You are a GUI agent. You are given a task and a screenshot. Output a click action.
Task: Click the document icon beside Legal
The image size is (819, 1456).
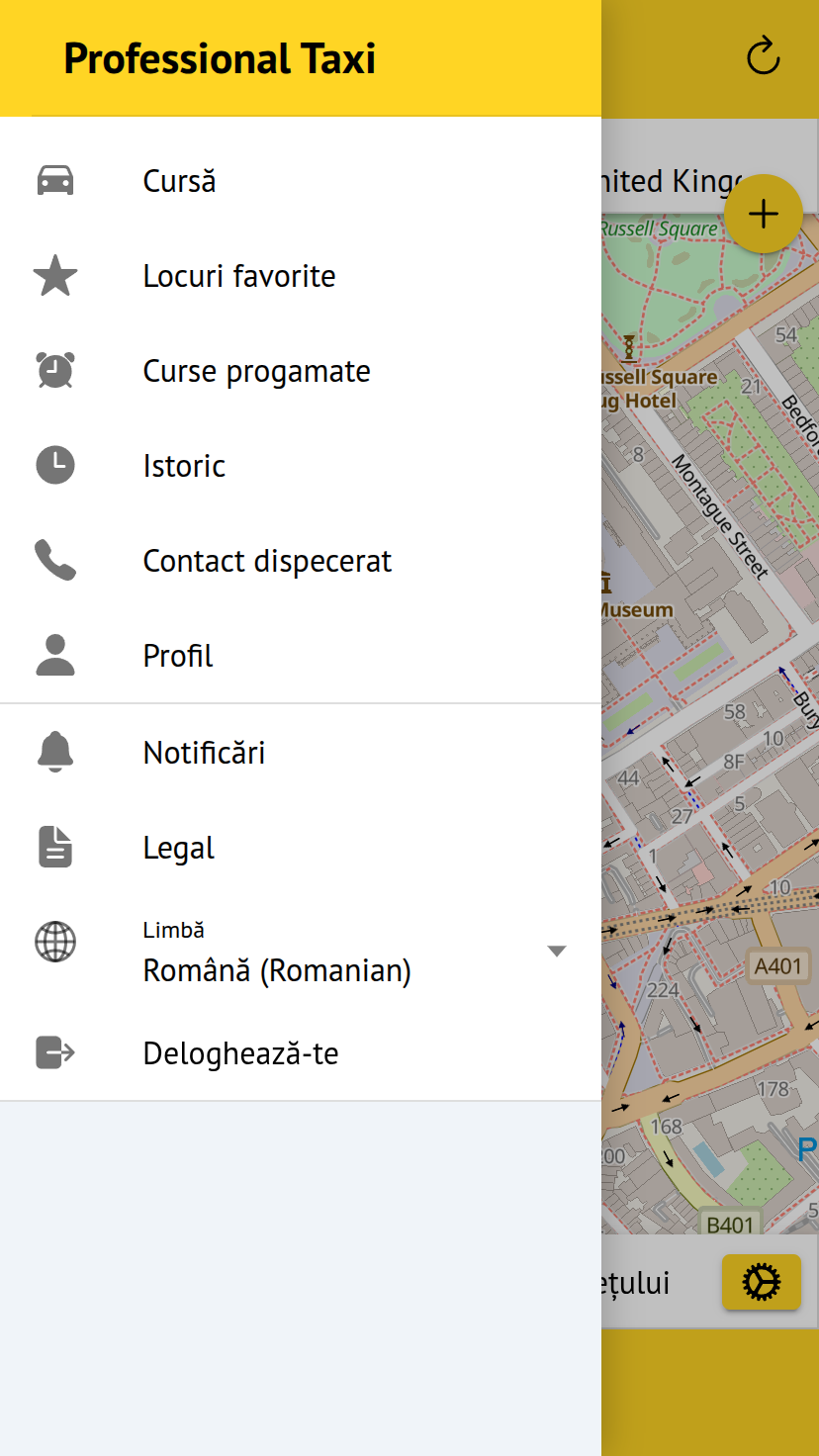click(x=55, y=848)
